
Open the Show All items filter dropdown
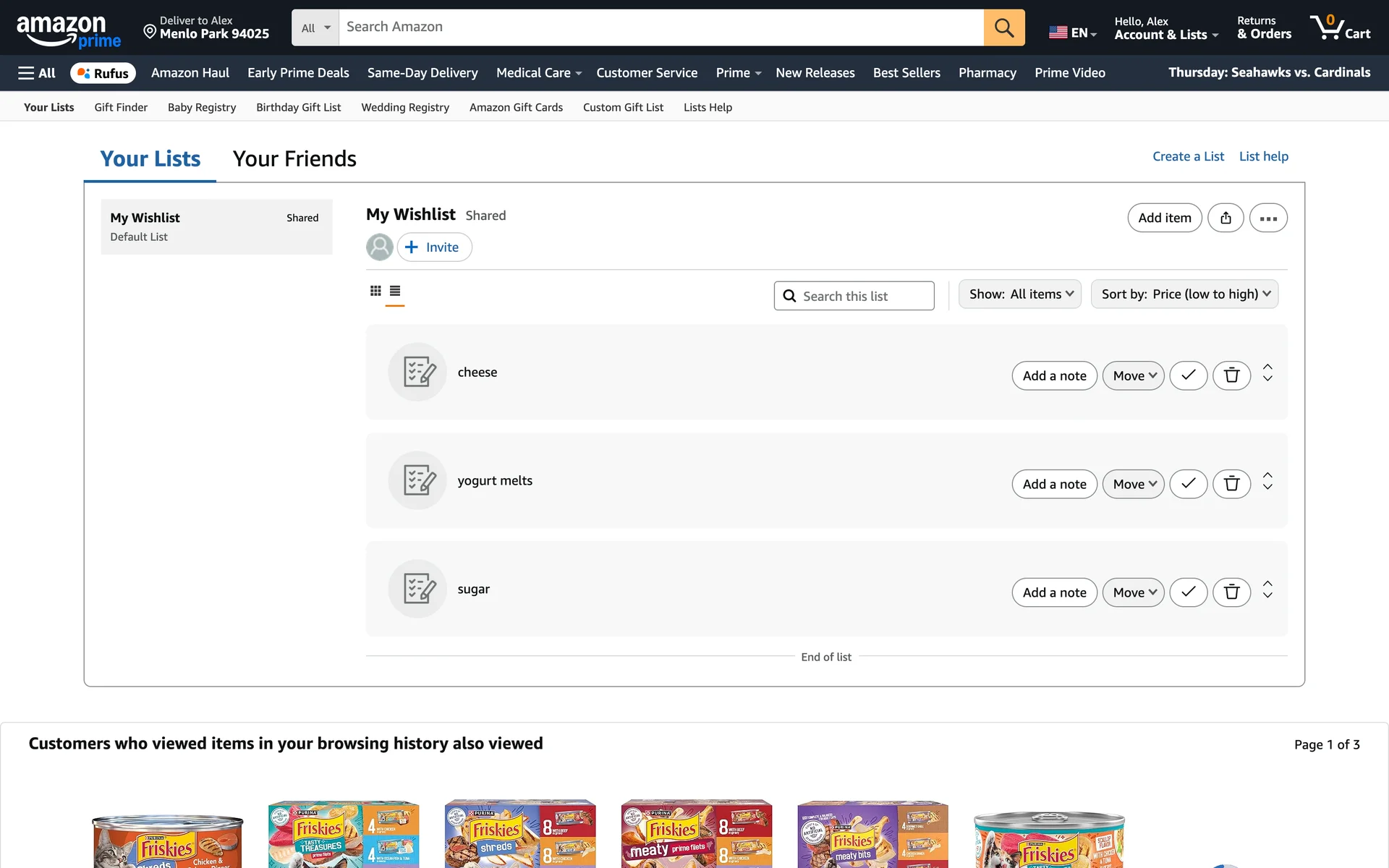pyautogui.click(x=1019, y=294)
